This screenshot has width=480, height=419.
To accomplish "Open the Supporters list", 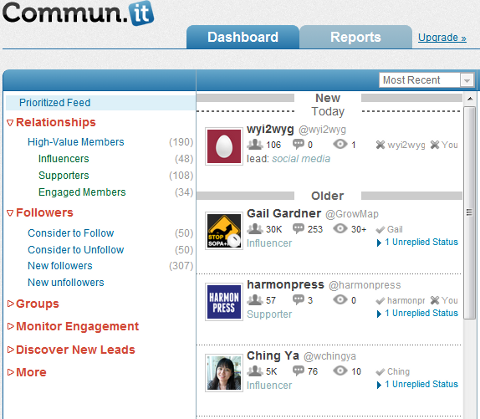I will coord(64,175).
